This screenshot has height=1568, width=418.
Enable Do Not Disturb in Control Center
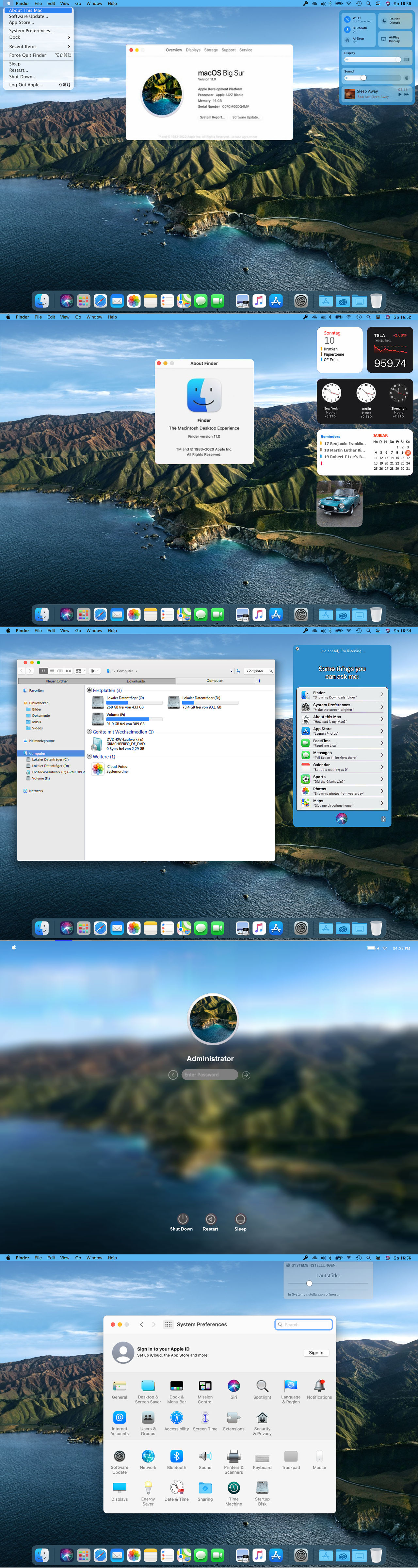(x=395, y=20)
